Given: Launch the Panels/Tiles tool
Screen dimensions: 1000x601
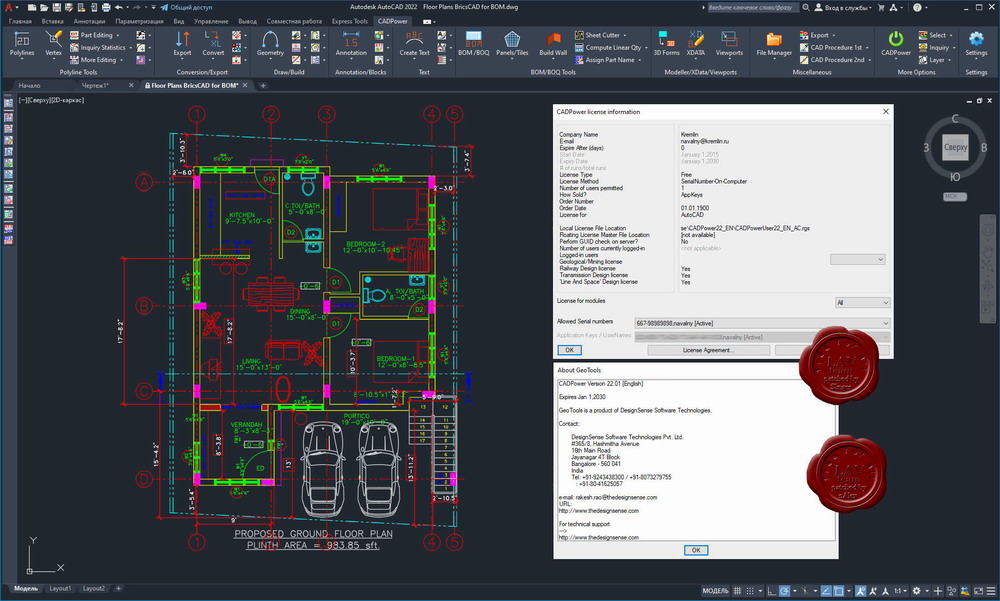Looking at the screenshot, I should (x=512, y=43).
